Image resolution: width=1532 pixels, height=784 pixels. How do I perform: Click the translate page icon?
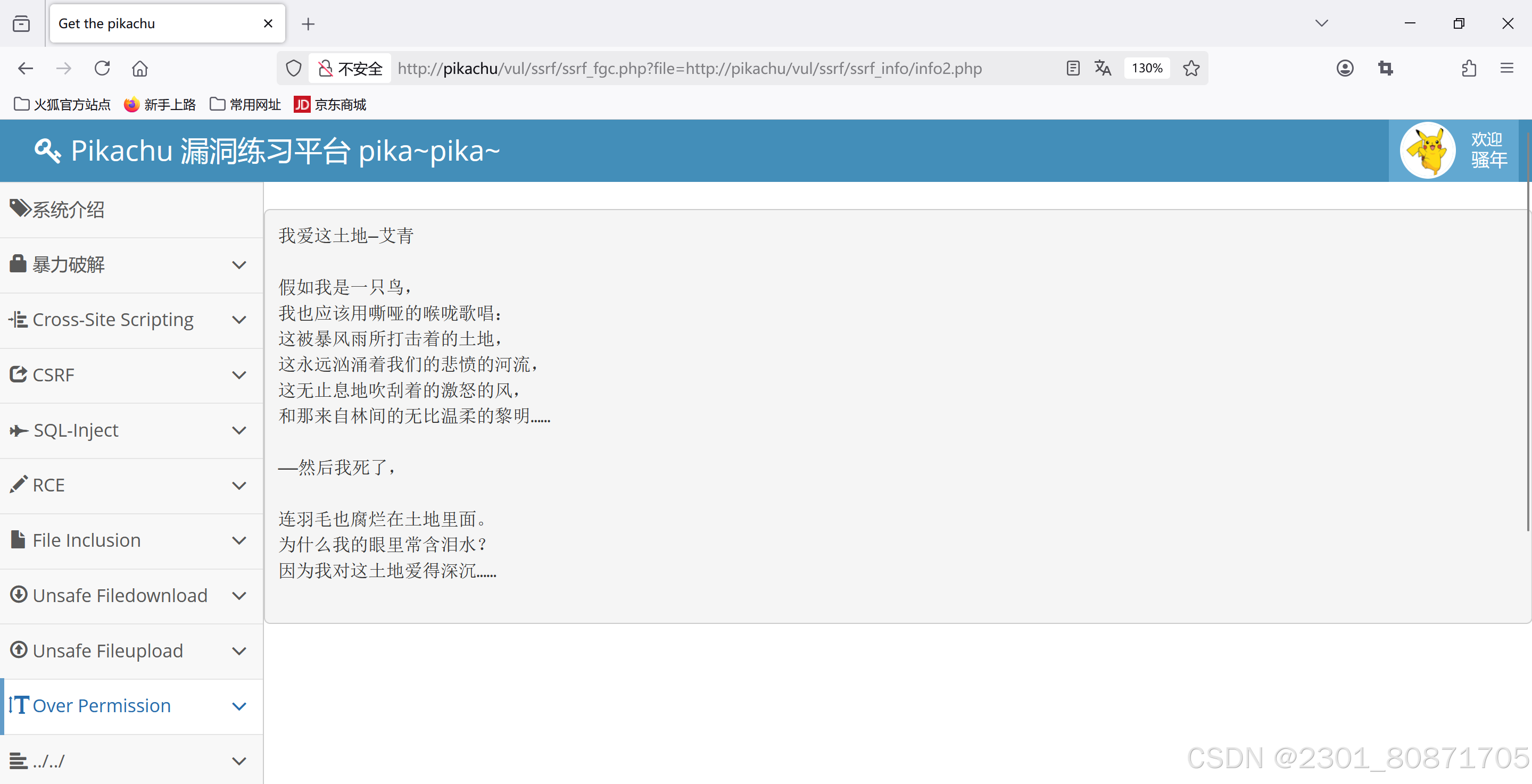point(1103,69)
